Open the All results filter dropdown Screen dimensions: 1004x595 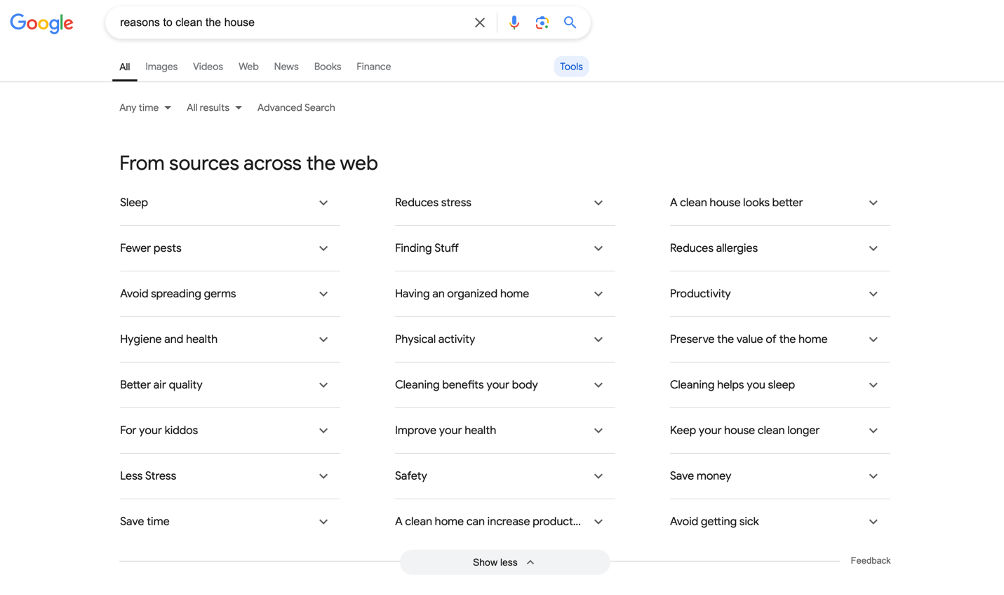(x=214, y=108)
